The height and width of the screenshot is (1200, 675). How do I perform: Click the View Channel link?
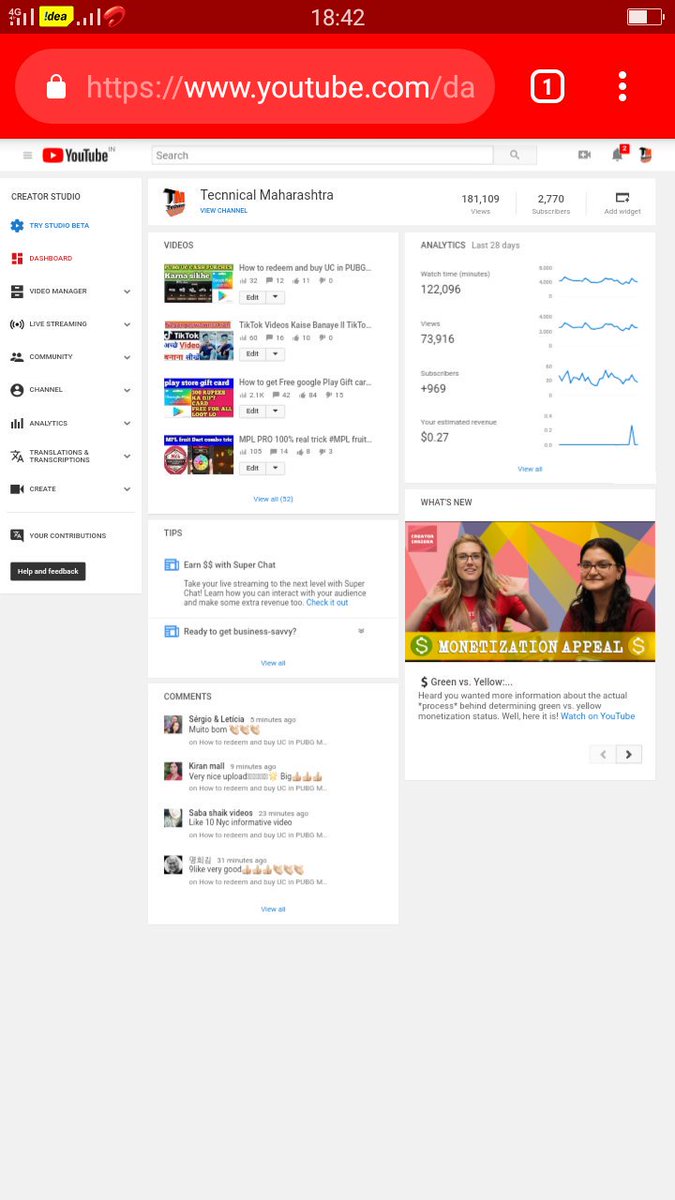[x=224, y=211]
